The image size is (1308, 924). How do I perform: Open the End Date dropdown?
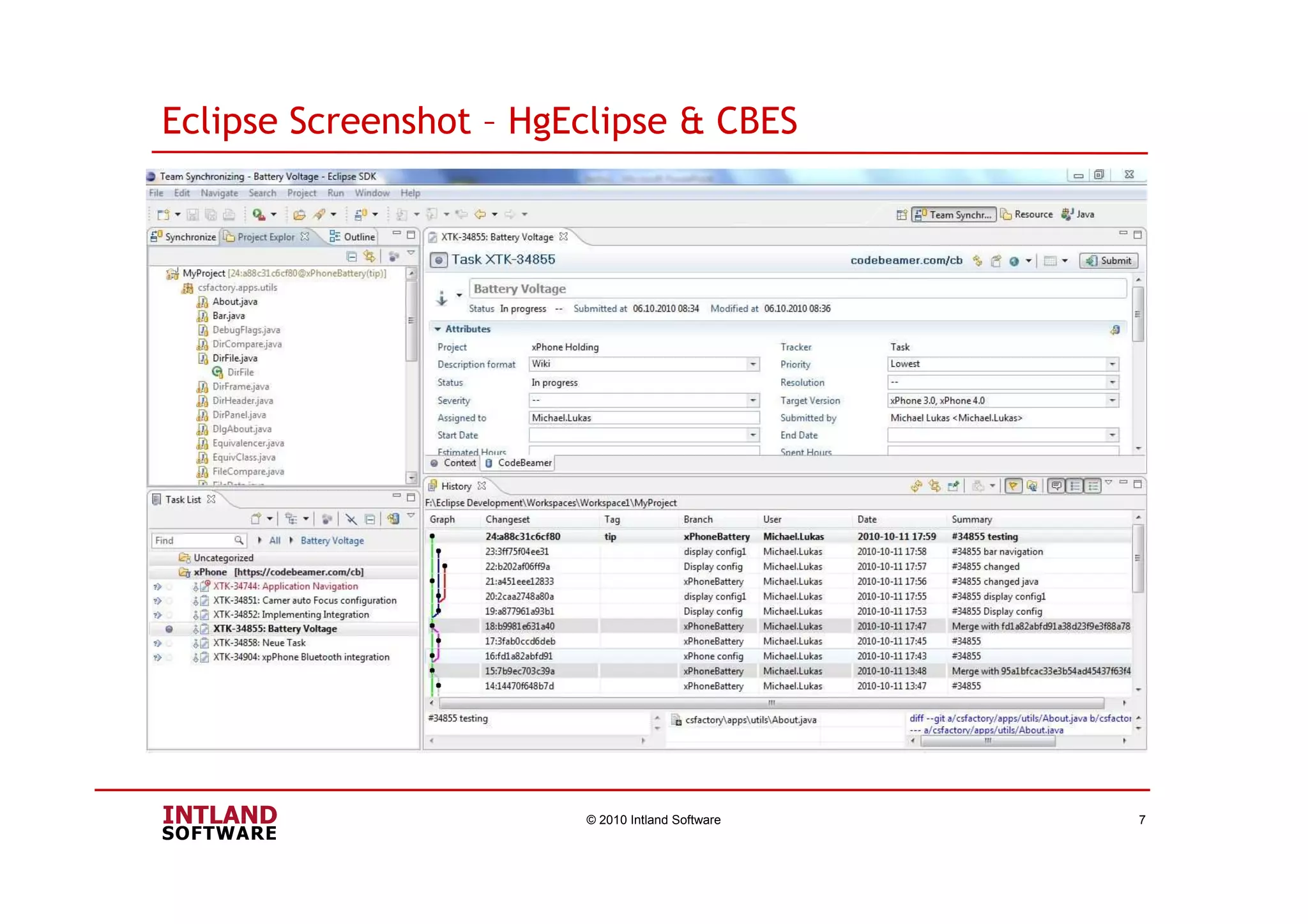pos(1113,435)
